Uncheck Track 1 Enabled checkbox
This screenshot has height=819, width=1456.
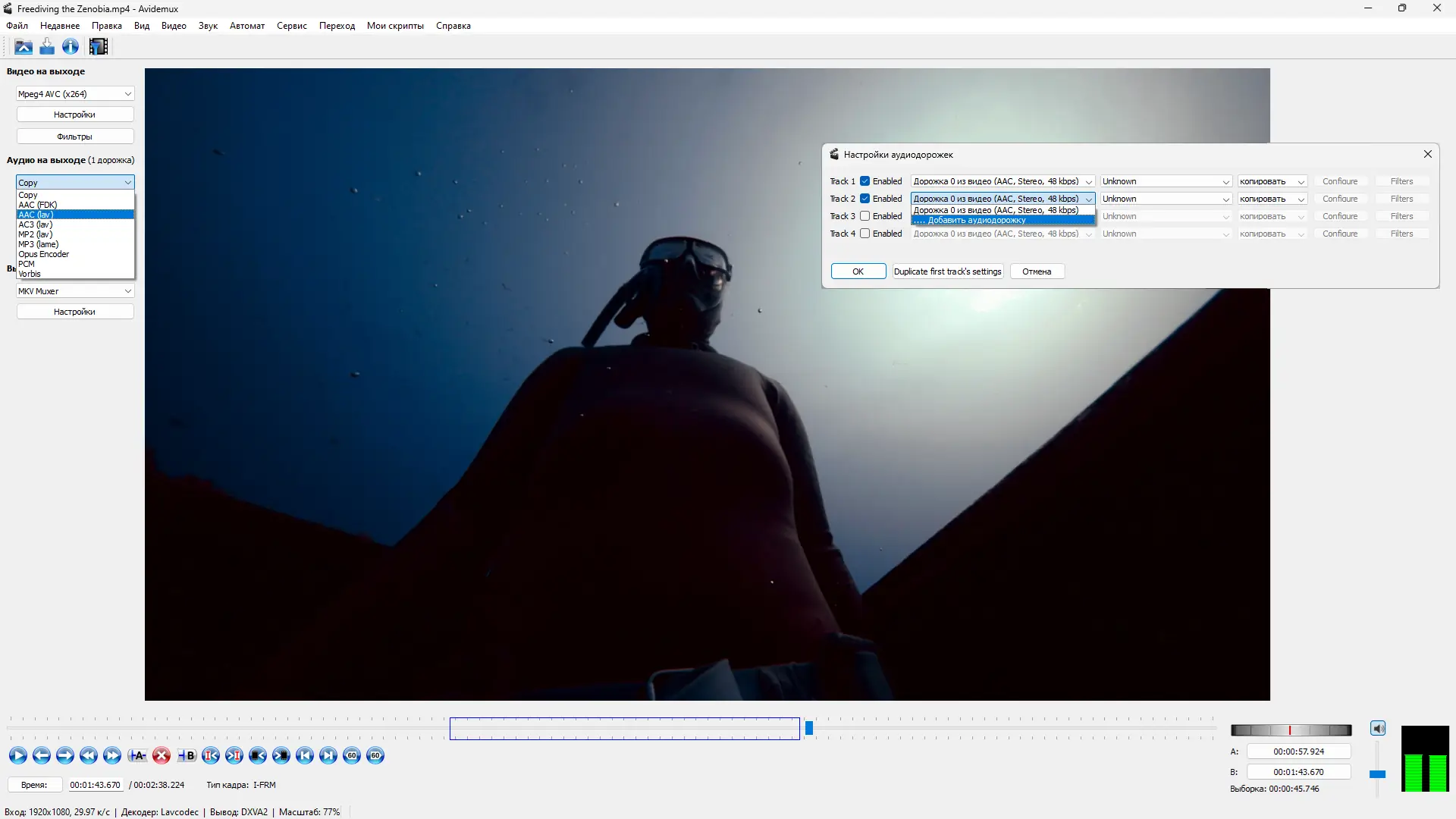[864, 181]
